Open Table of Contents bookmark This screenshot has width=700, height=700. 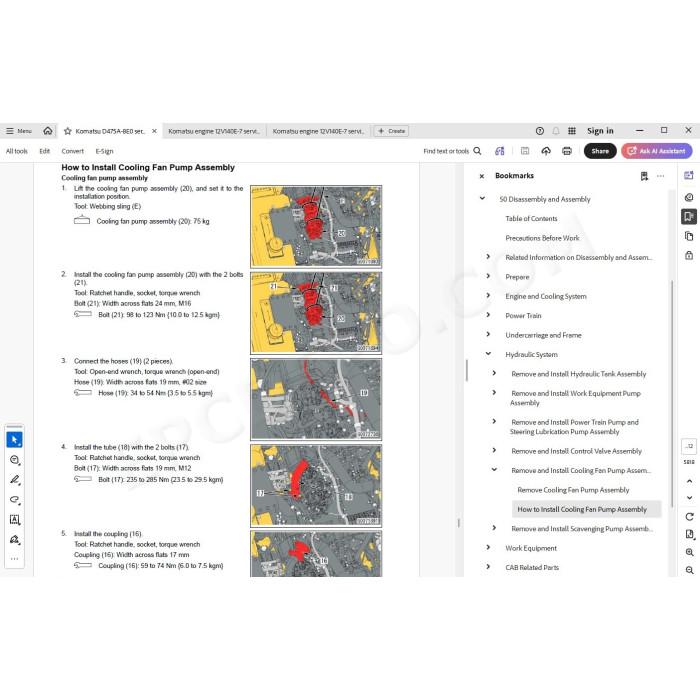coord(531,219)
